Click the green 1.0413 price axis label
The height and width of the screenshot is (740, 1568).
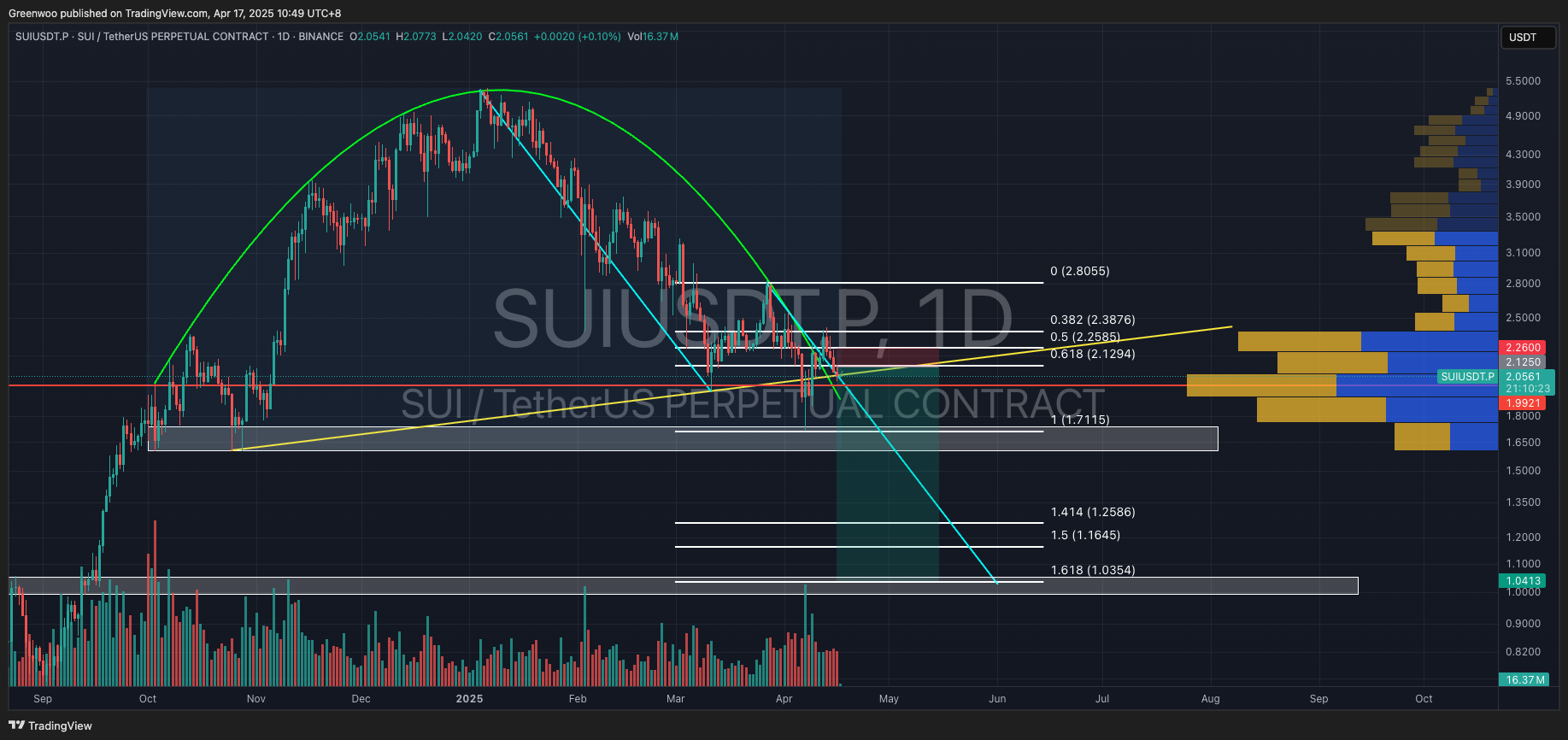1523,581
